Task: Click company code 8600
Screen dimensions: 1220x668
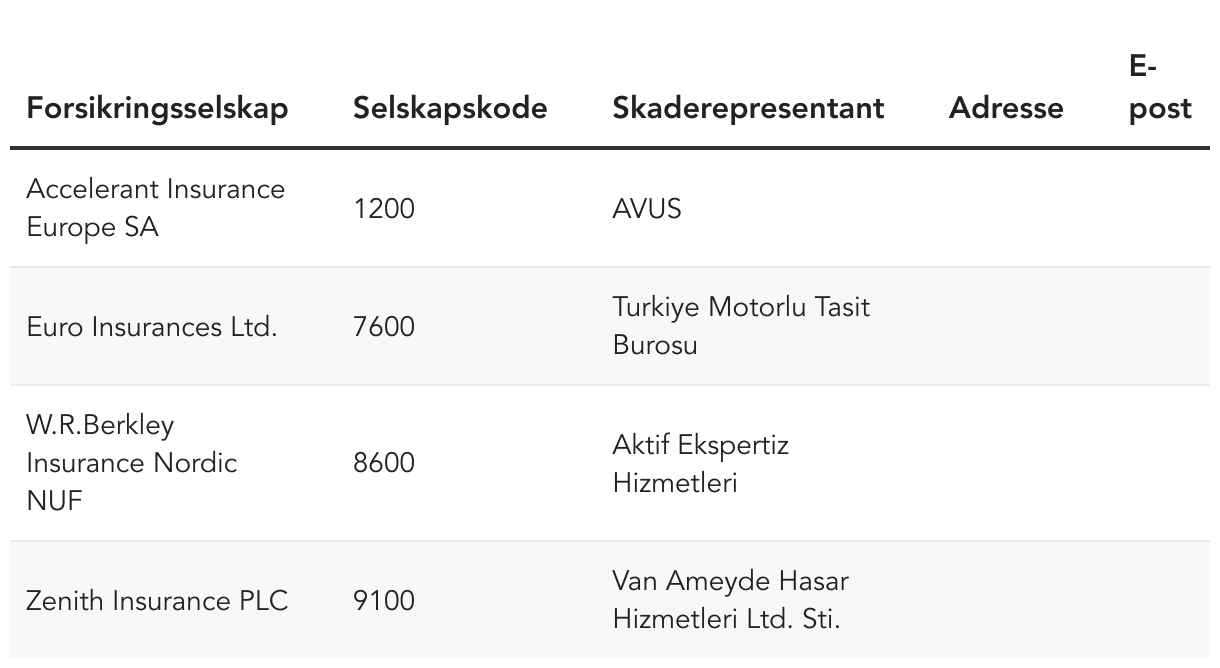Action: pos(384,463)
